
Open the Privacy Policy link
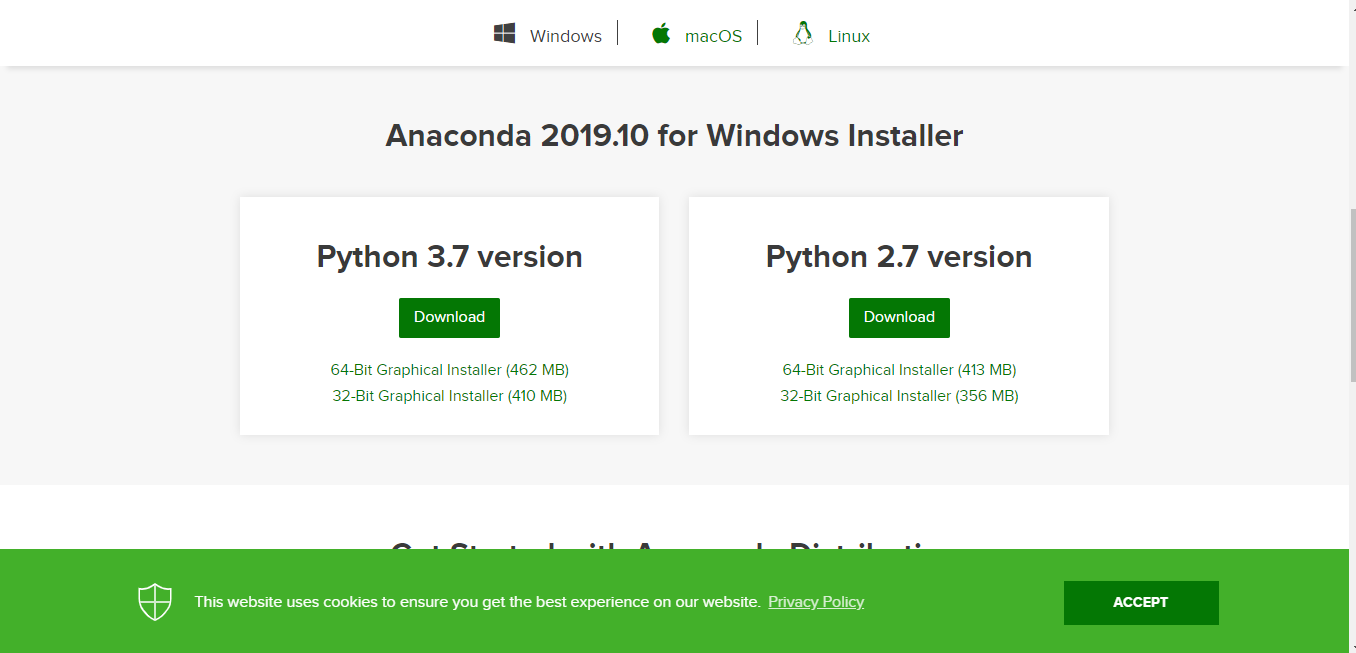click(x=815, y=601)
